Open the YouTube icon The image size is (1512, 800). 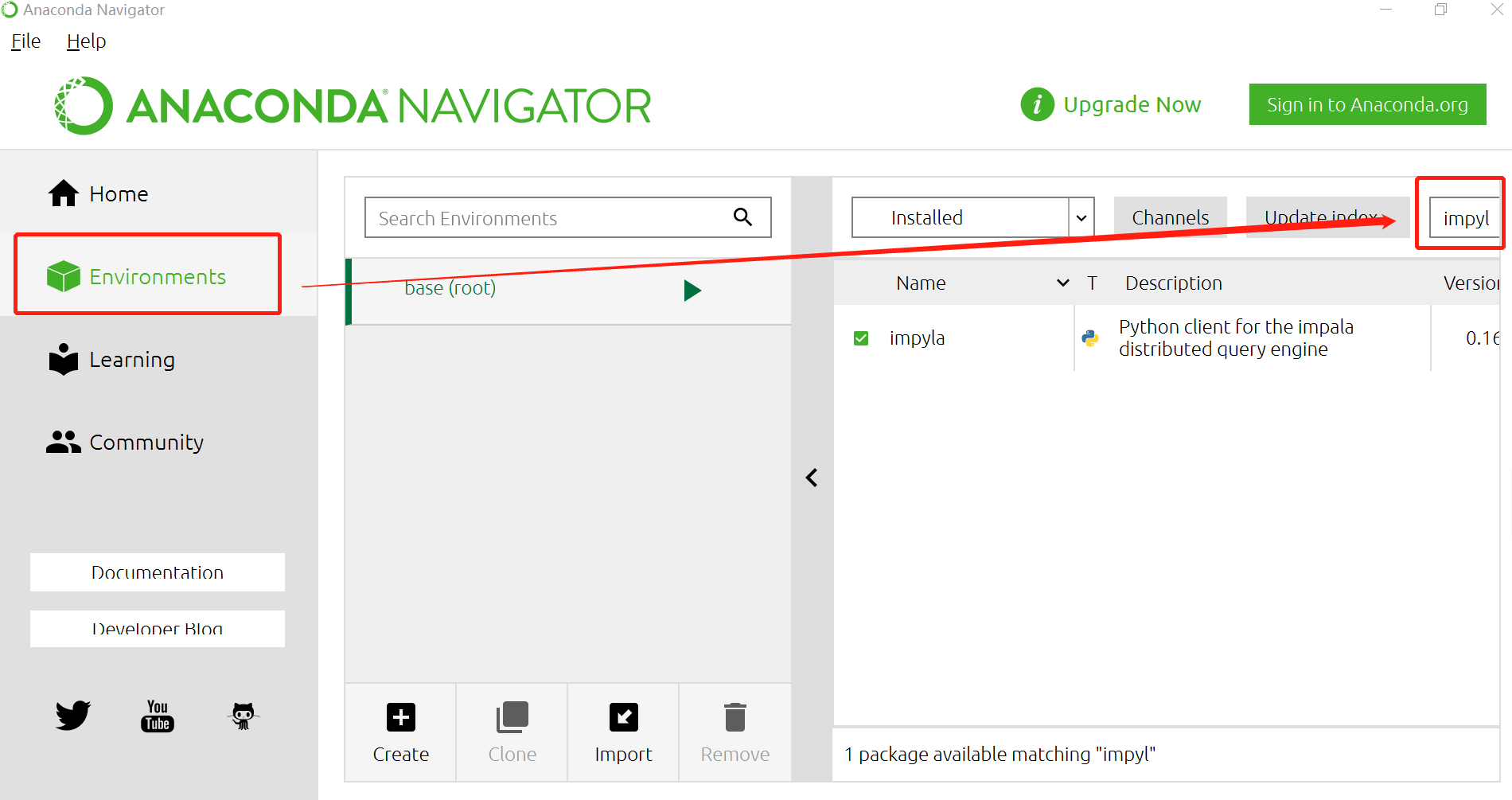point(158,715)
